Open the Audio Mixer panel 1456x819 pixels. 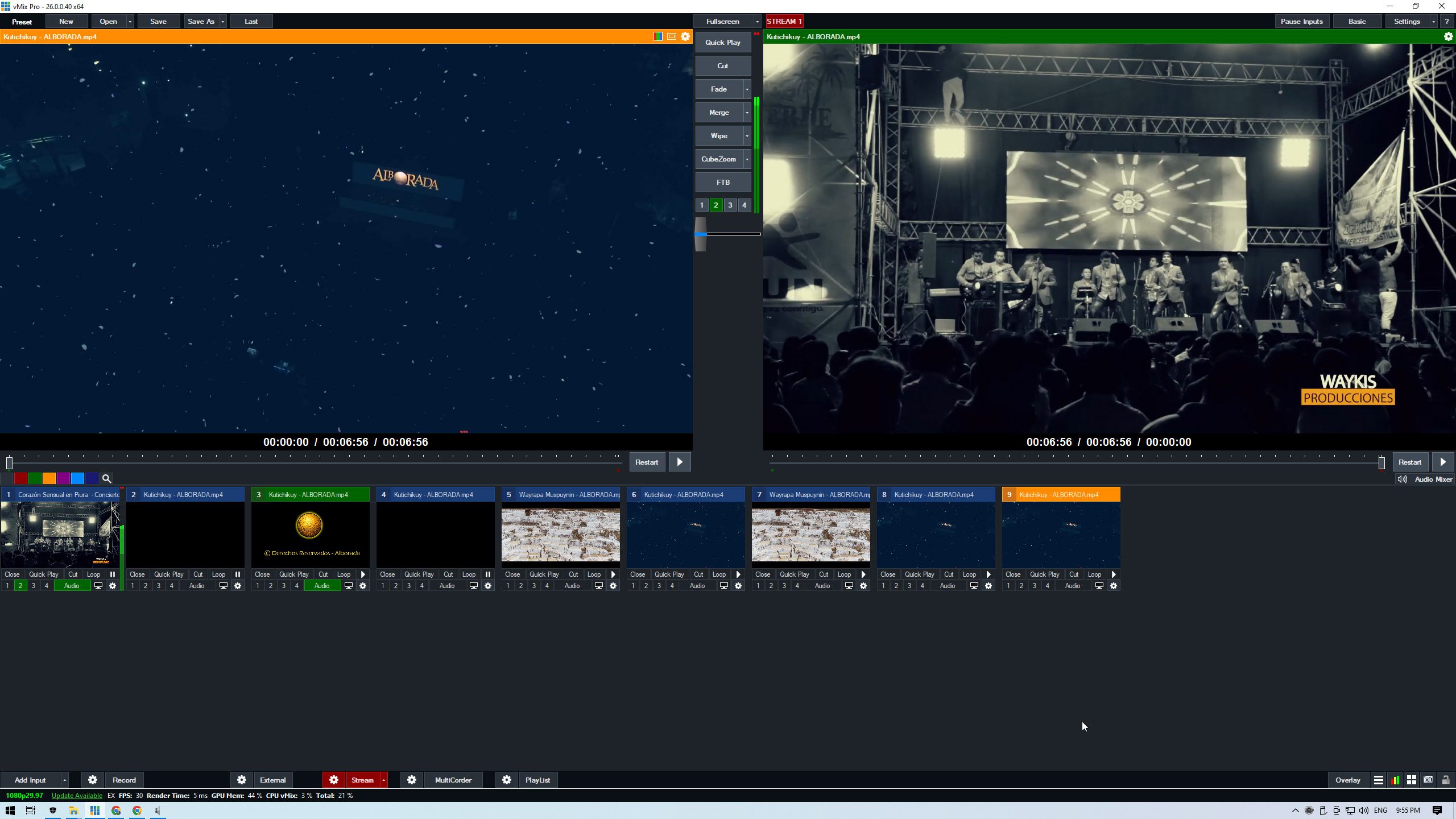tap(1433, 479)
